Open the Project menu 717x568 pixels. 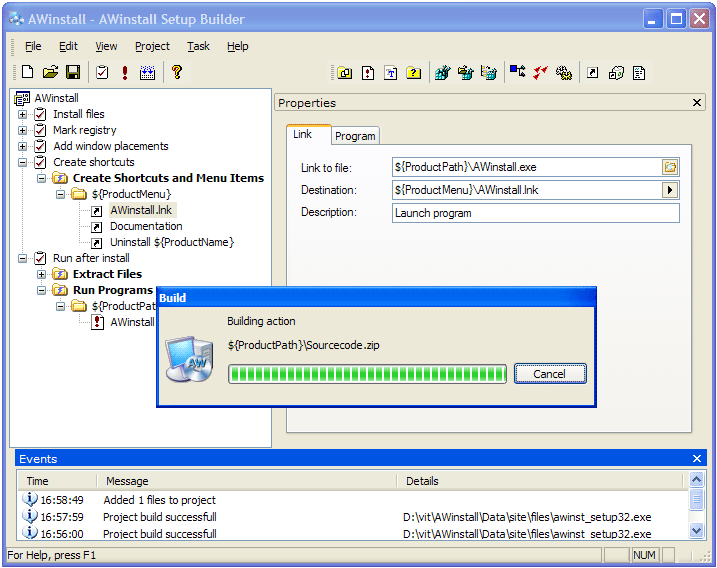tap(152, 46)
